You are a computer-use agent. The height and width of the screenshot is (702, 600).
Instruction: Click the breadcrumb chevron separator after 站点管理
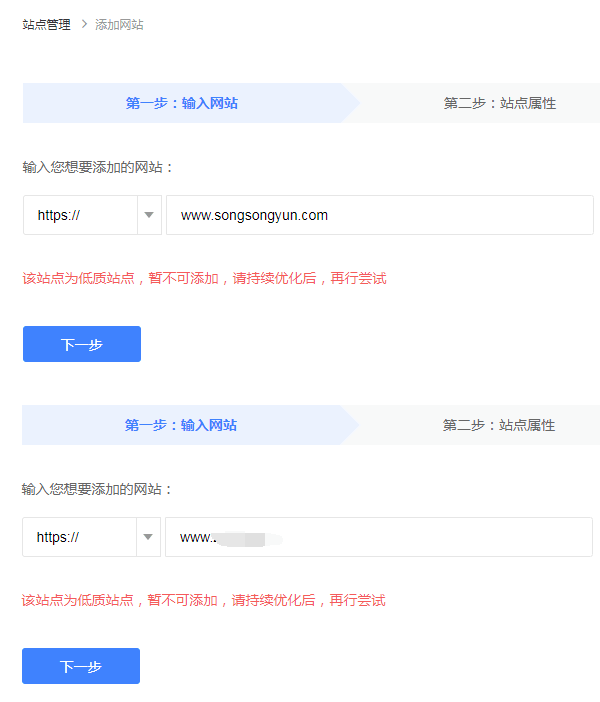pos(84,24)
